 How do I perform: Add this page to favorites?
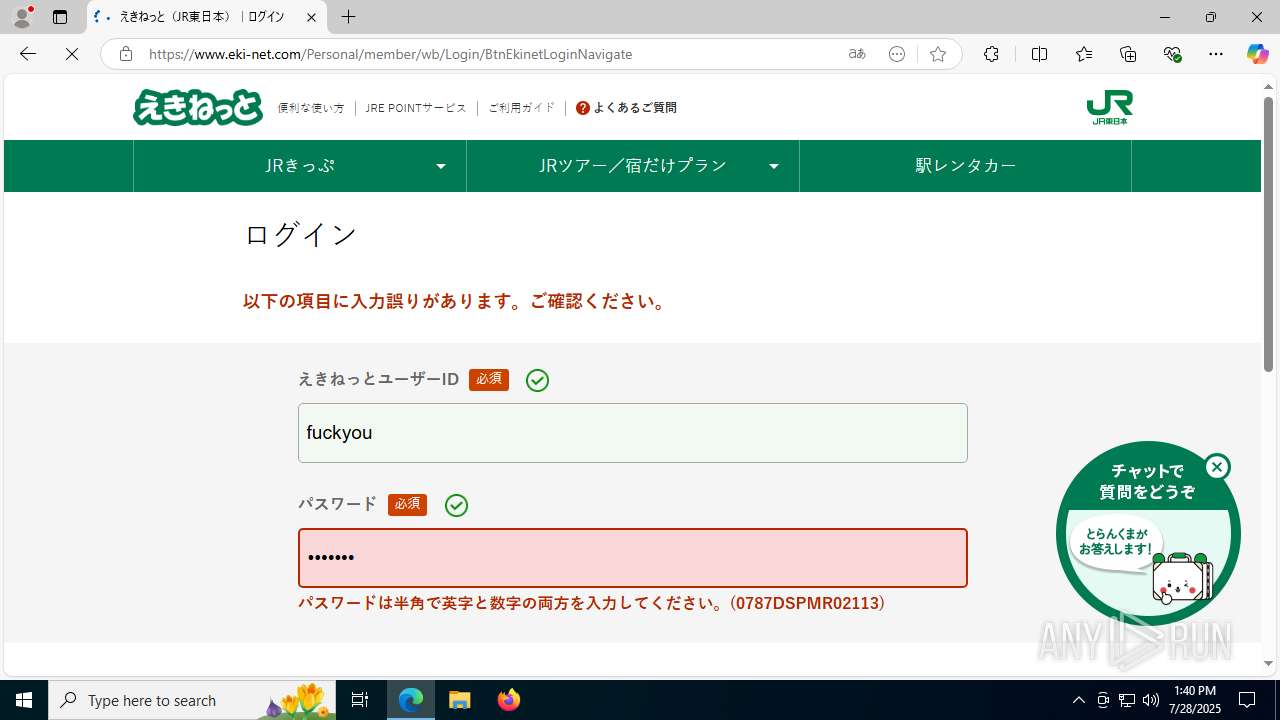point(938,54)
